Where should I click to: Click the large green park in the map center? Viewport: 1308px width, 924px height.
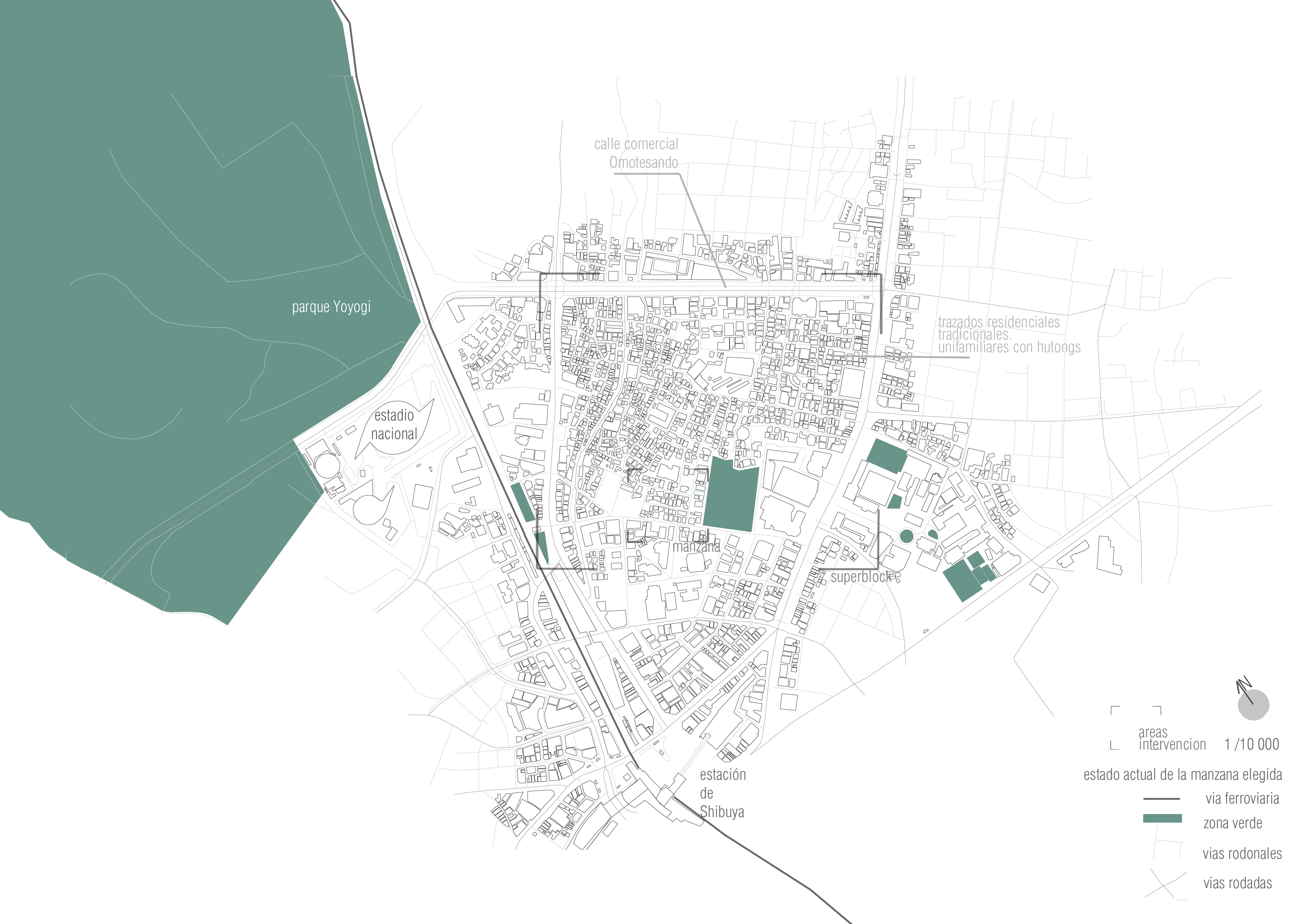731,494
